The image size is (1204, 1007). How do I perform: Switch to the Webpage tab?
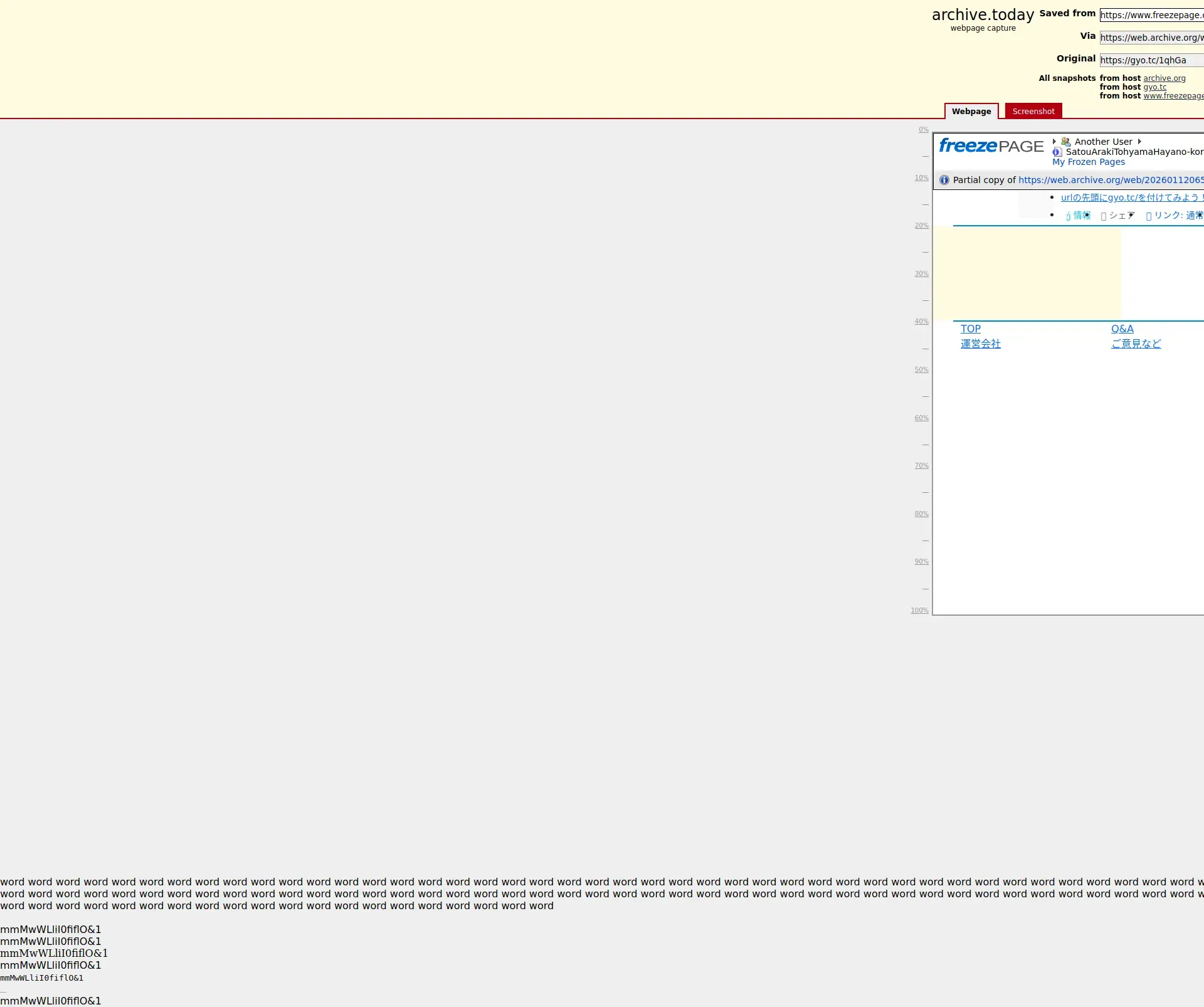[x=971, y=112]
